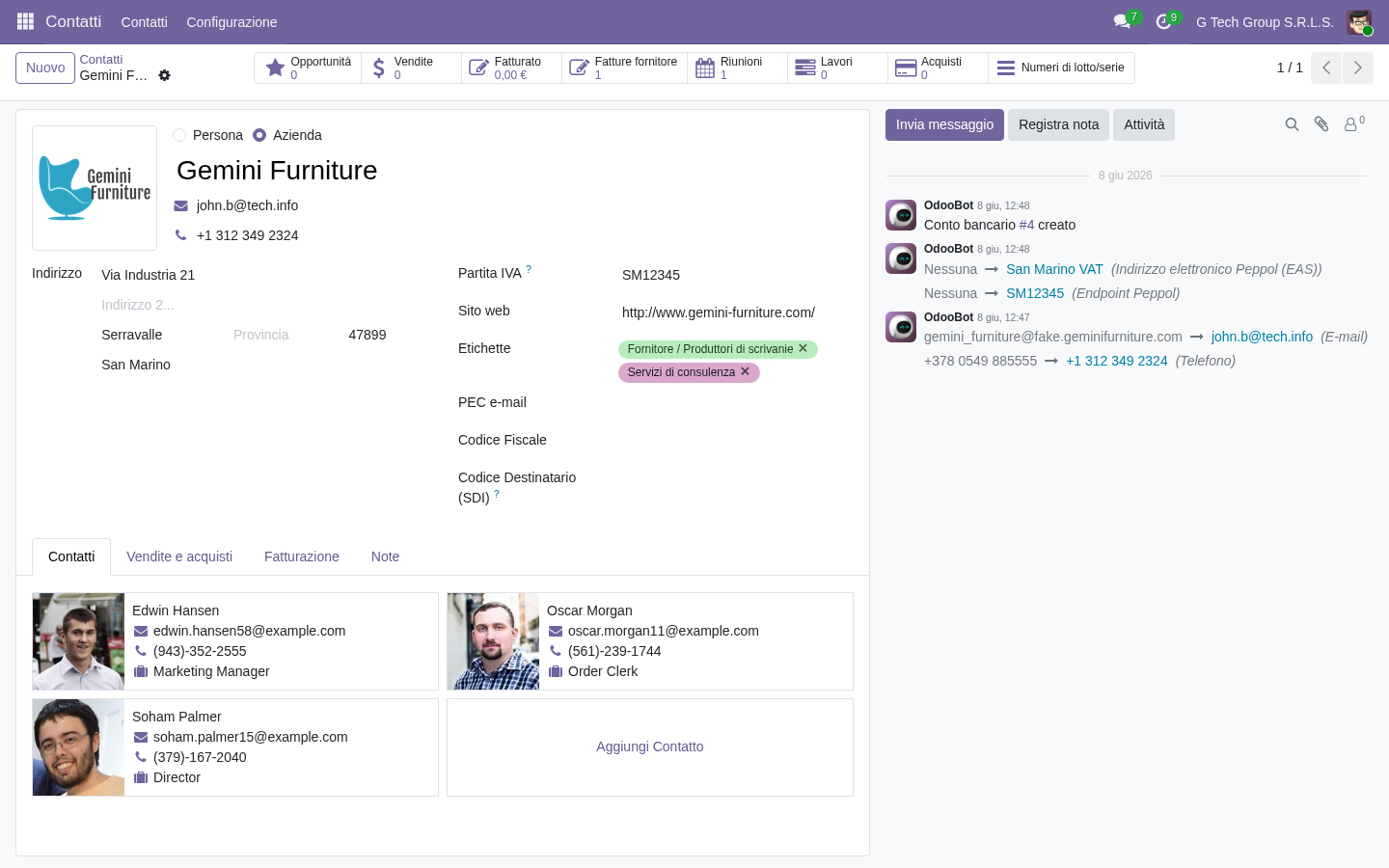1389x868 pixels.
Task: Click the PEC e-mail field
Action: click(x=737, y=402)
